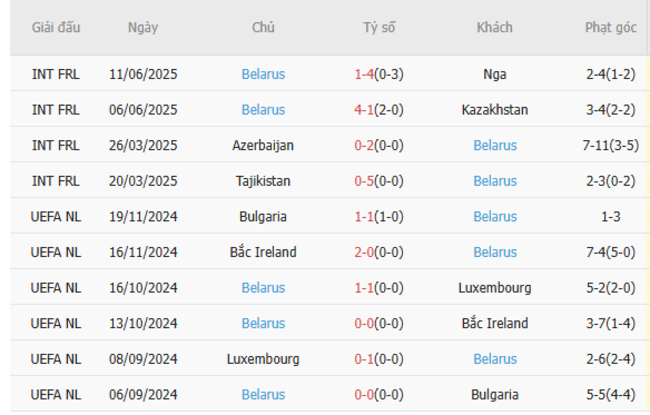This screenshot has width=650, height=415.
Task: Select the Azerbaijan home team name
Action: pyautogui.click(x=263, y=145)
